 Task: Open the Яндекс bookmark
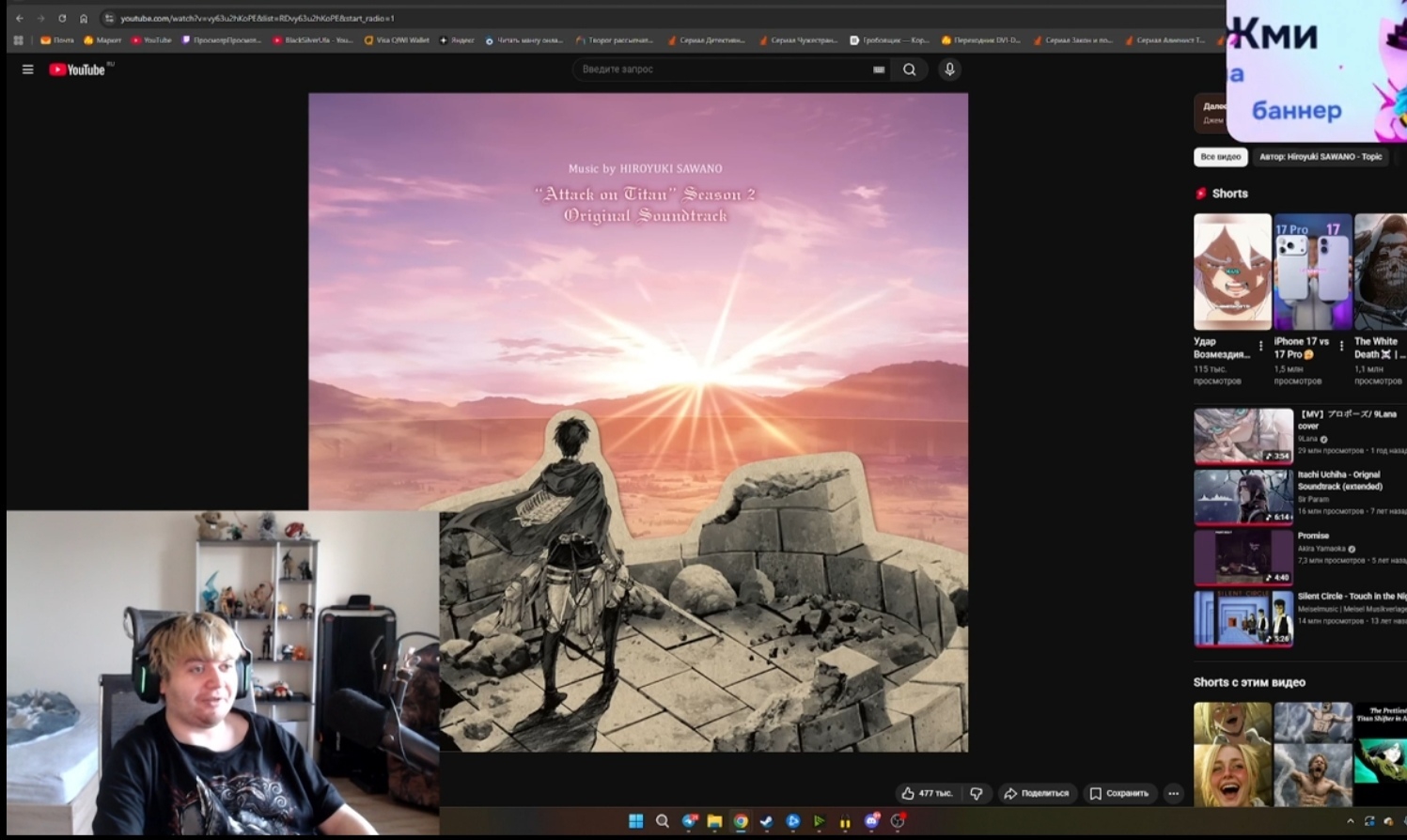(x=457, y=40)
